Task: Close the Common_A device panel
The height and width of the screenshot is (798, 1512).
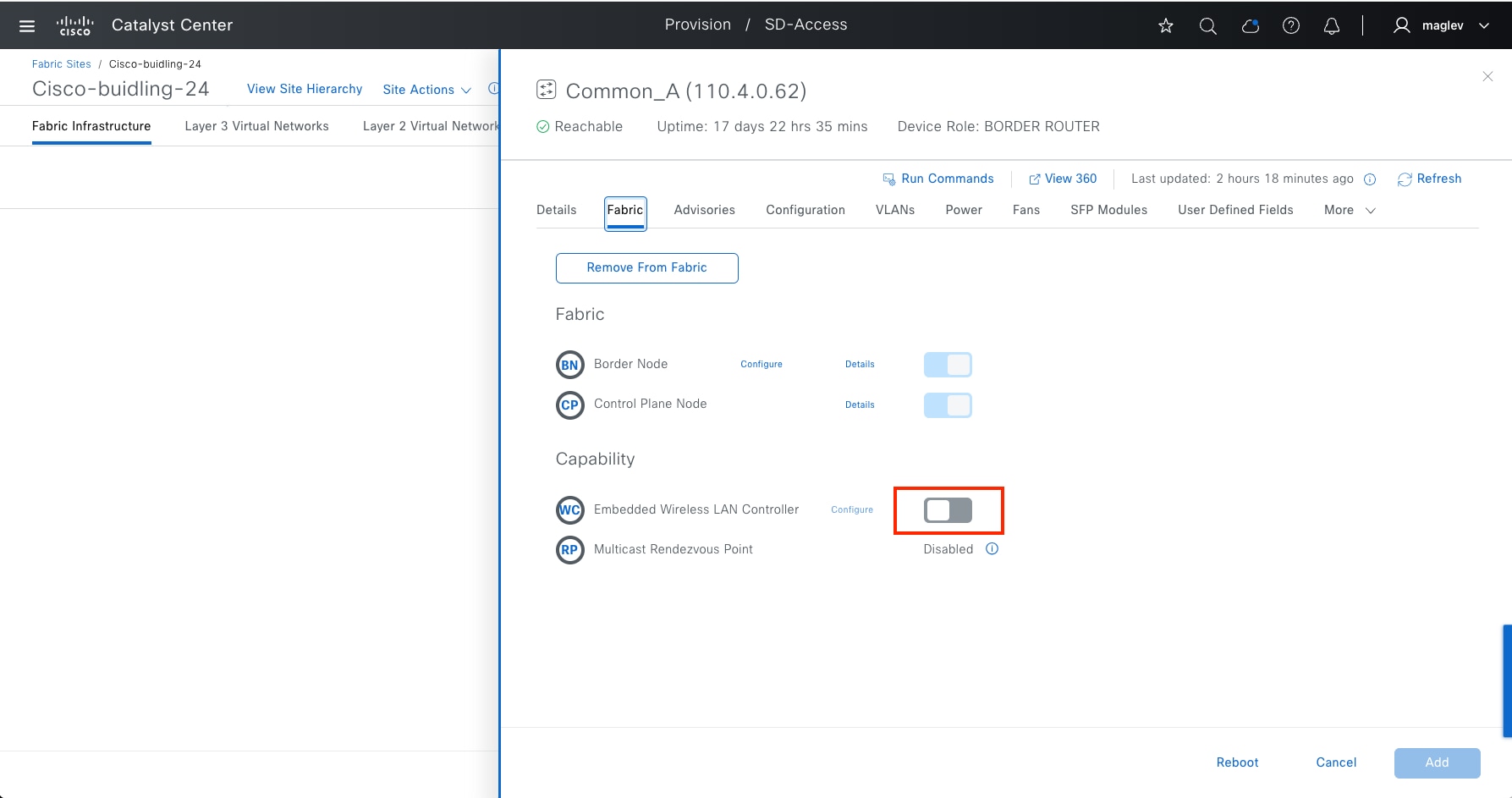Action: tap(1487, 76)
